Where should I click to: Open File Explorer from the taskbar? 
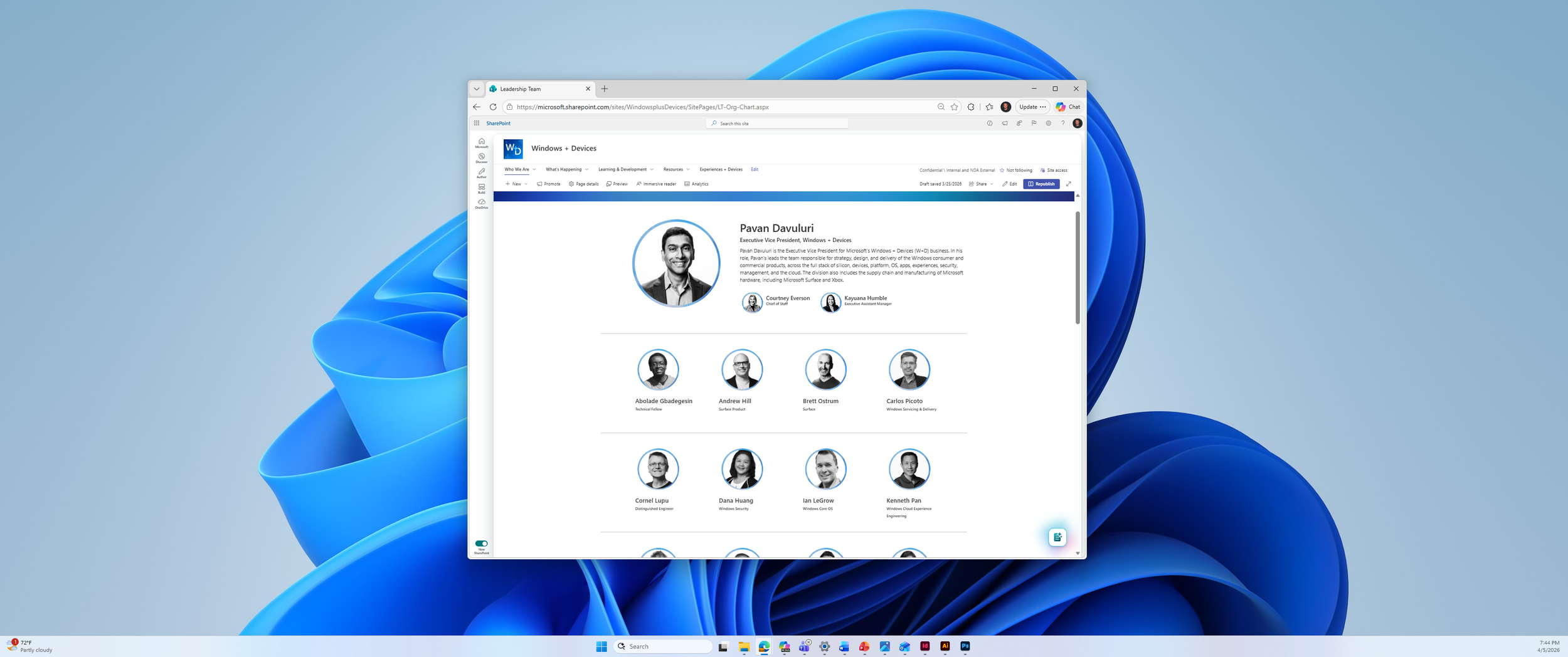click(x=744, y=646)
